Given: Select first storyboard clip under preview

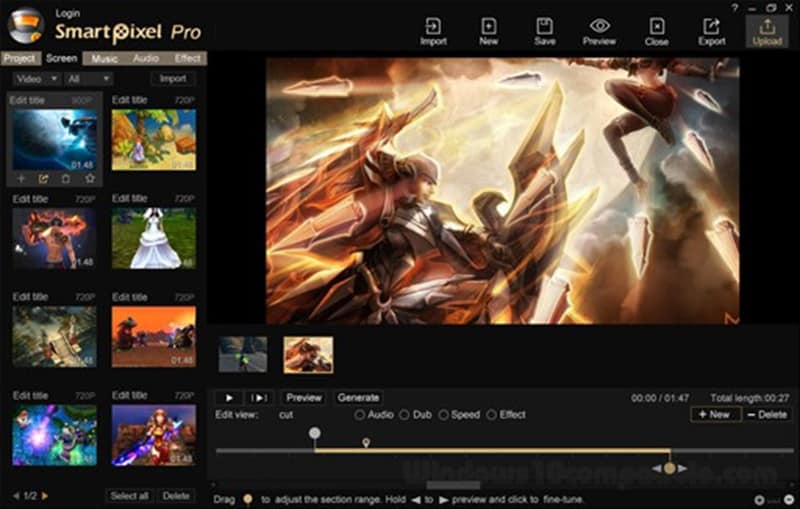Looking at the screenshot, I should [x=243, y=354].
